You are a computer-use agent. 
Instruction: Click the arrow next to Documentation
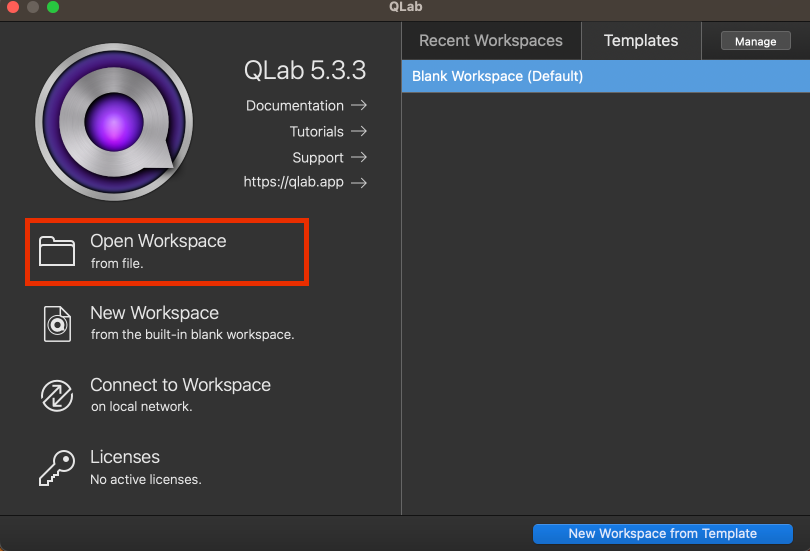(359, 105)
